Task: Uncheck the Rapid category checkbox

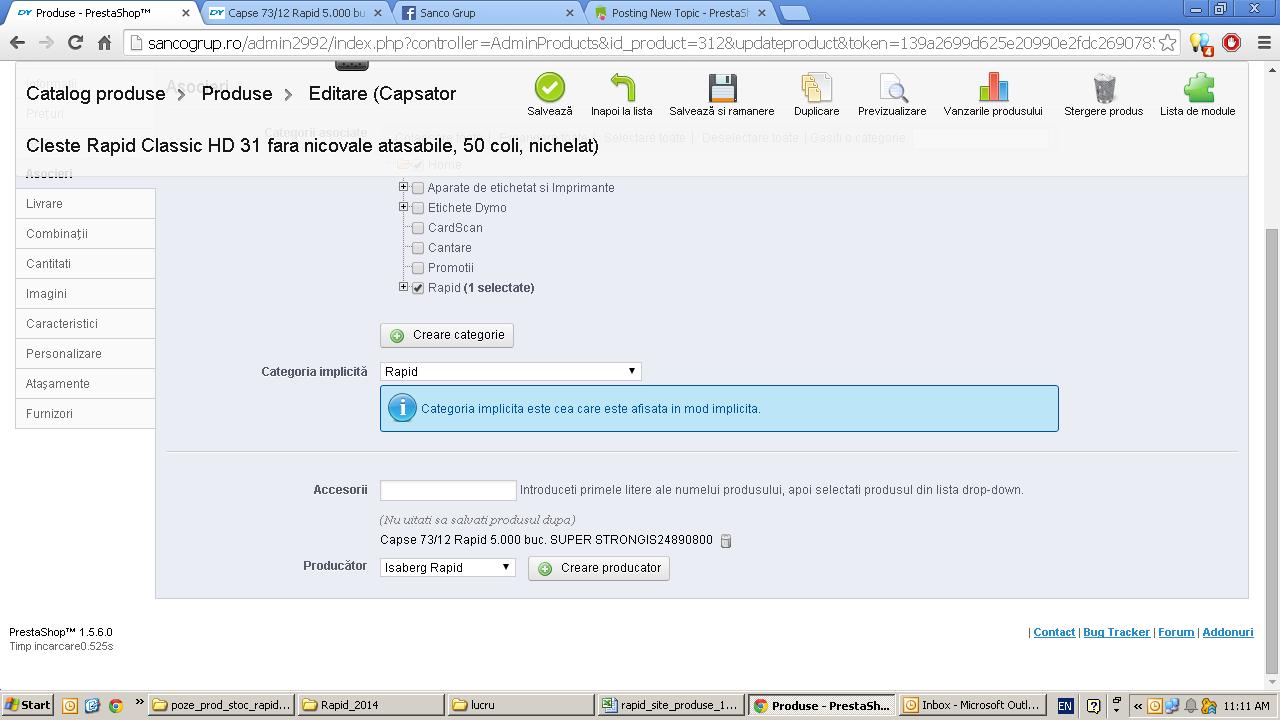Action: pos(418,288)
